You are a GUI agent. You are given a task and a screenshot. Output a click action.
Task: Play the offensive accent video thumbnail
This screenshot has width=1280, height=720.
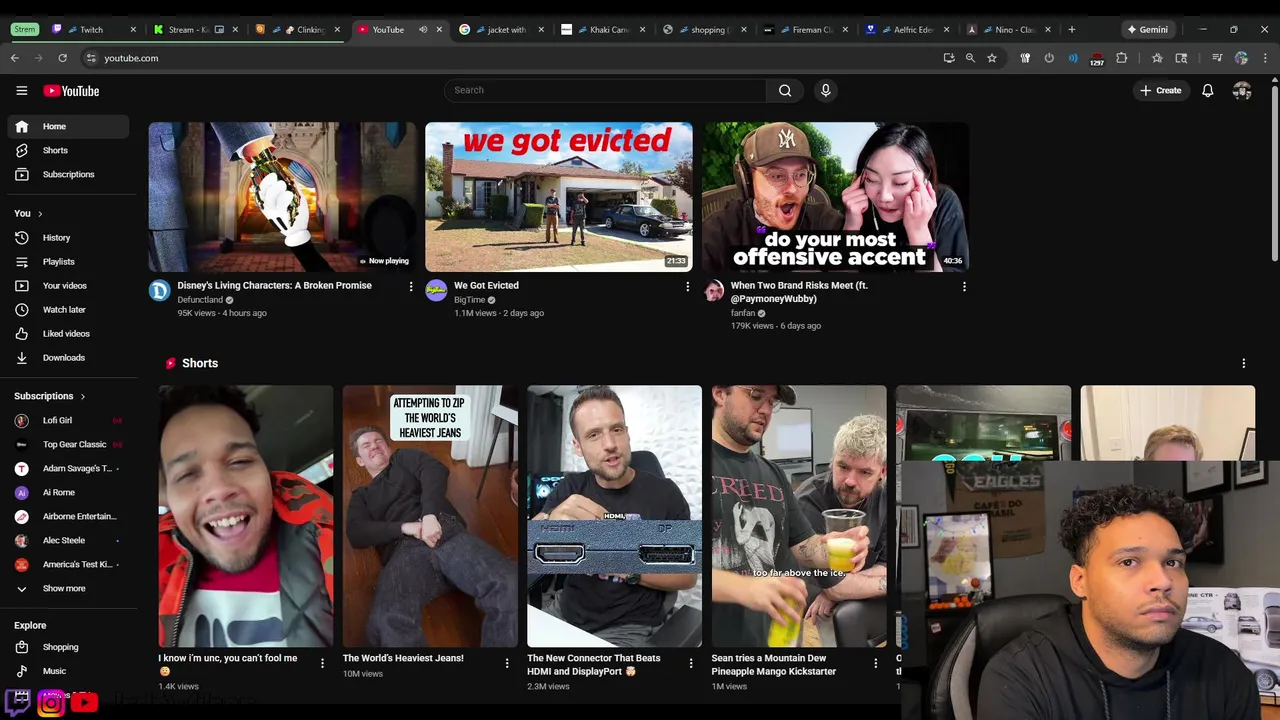835,197
